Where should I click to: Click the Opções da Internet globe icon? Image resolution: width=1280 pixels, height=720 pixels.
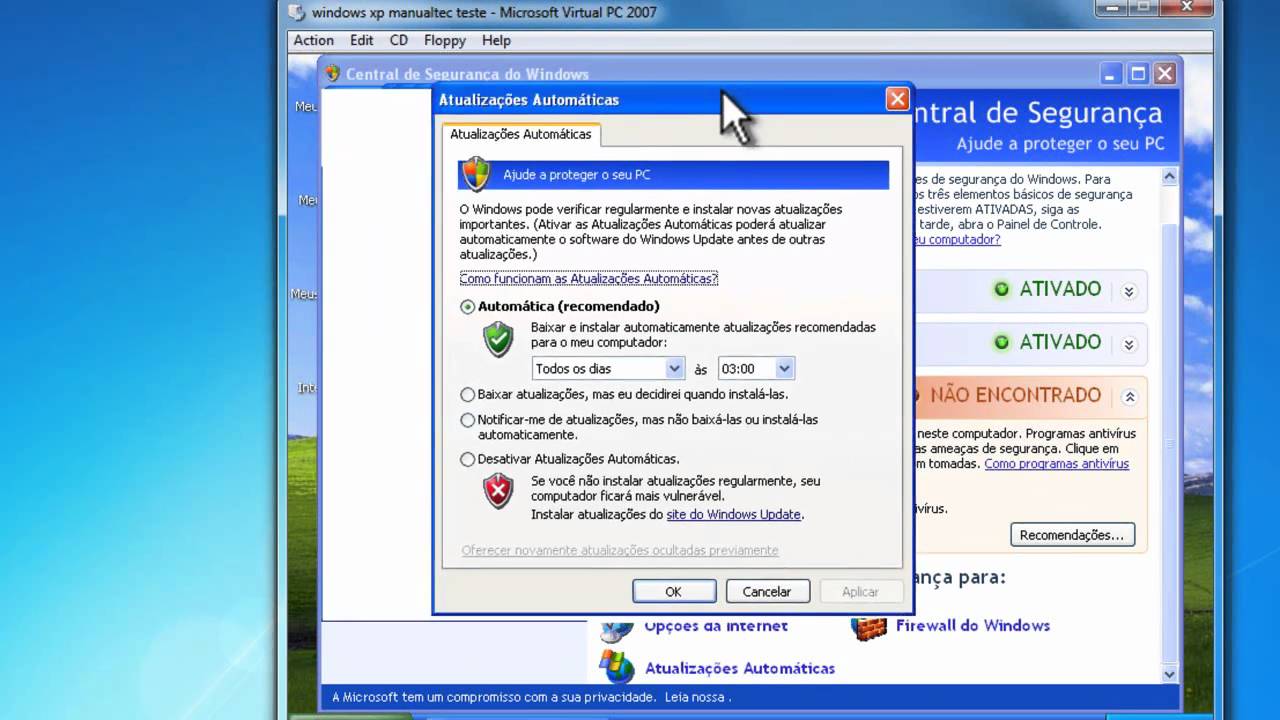point(617,631)
